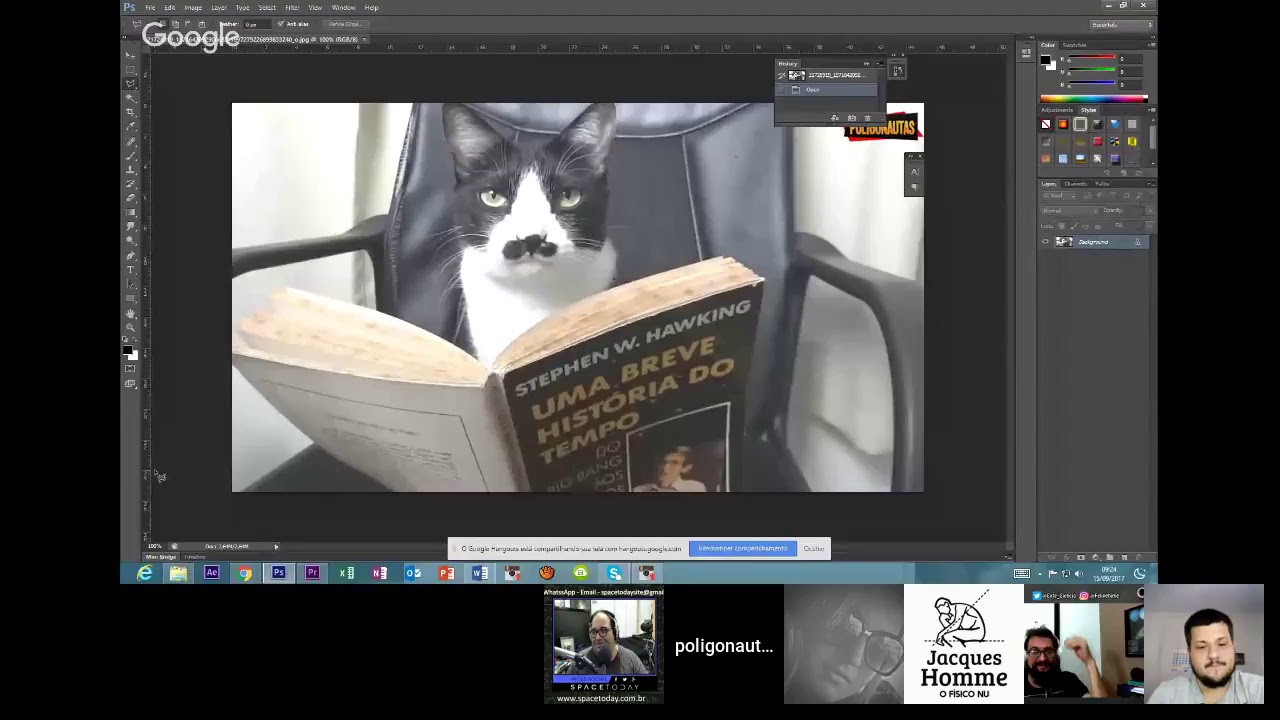Collapse the History panel with double arrows
The height and width of the screenshot is (720, 1280).
click(x=867, y=64)
